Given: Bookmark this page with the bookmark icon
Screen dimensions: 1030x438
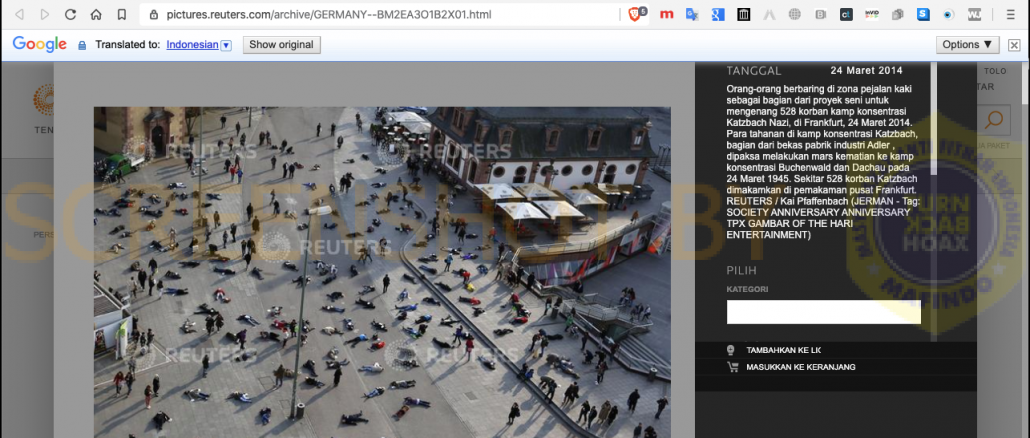Looking at the screenshot, I should pos(122,14).
